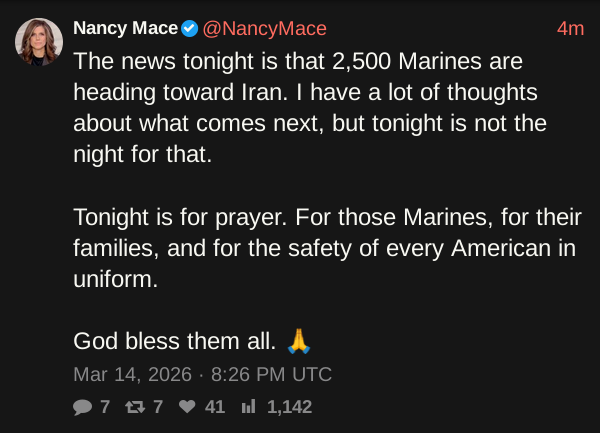Click the folded hands prayer emoji
The width and height of the screenshot is (600, 433).
tap(299, 342)
